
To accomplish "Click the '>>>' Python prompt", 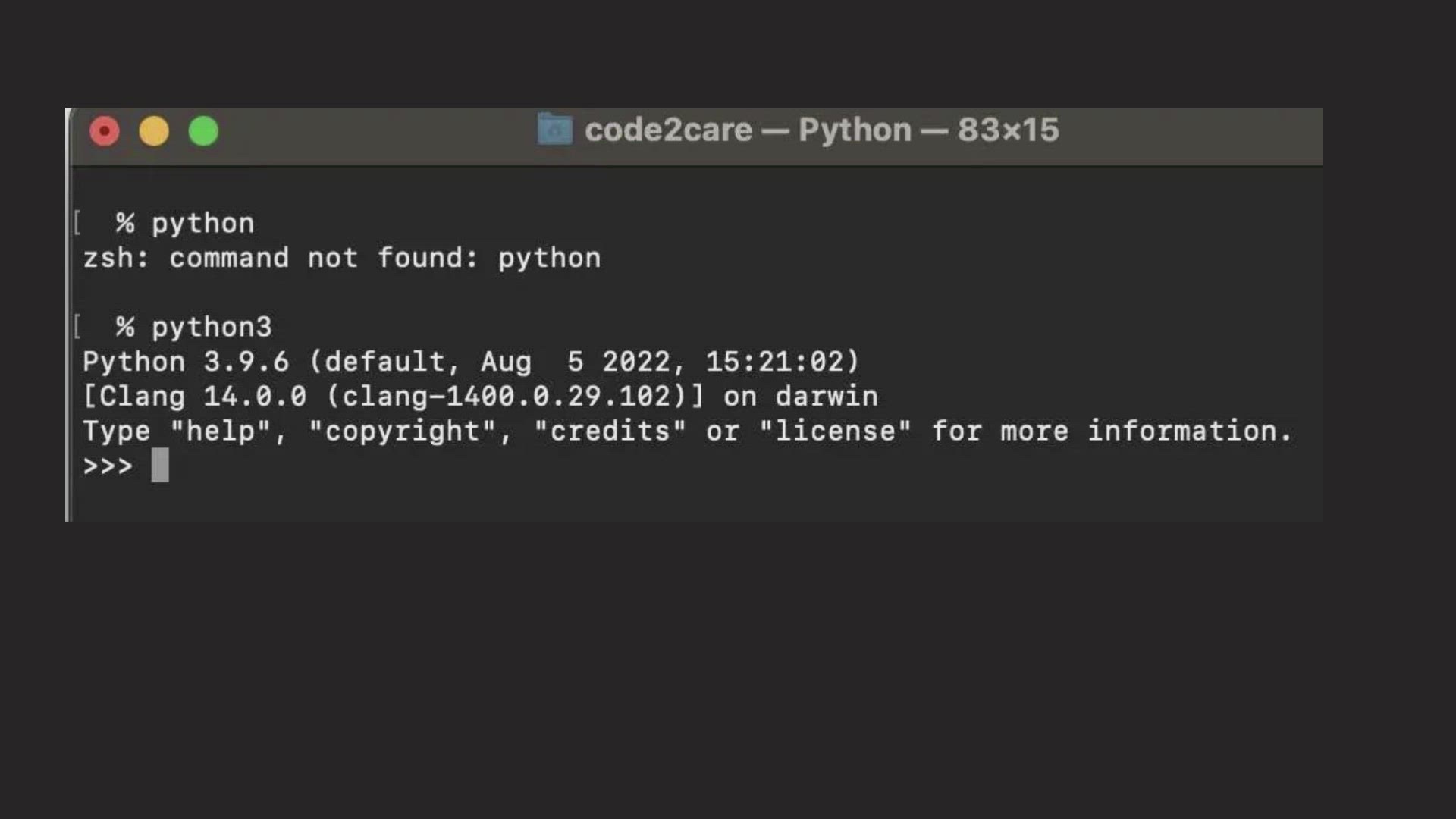I will tap(108, 466).
